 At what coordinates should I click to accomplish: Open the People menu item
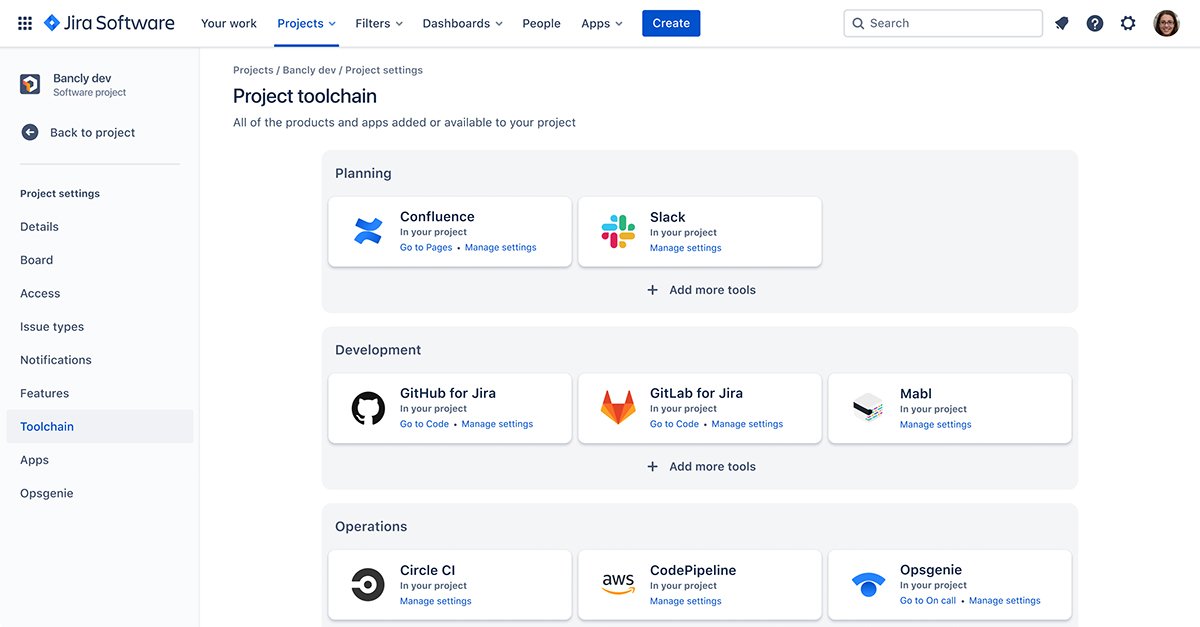point(541,22)
